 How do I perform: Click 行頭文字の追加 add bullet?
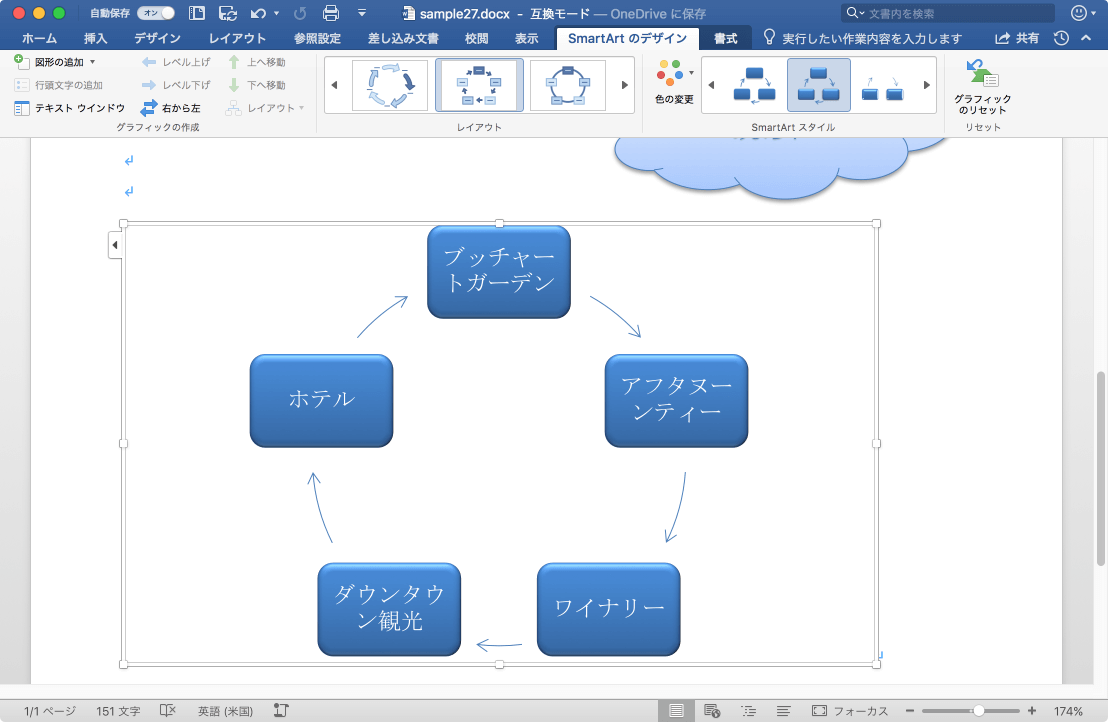pos(59,85)
